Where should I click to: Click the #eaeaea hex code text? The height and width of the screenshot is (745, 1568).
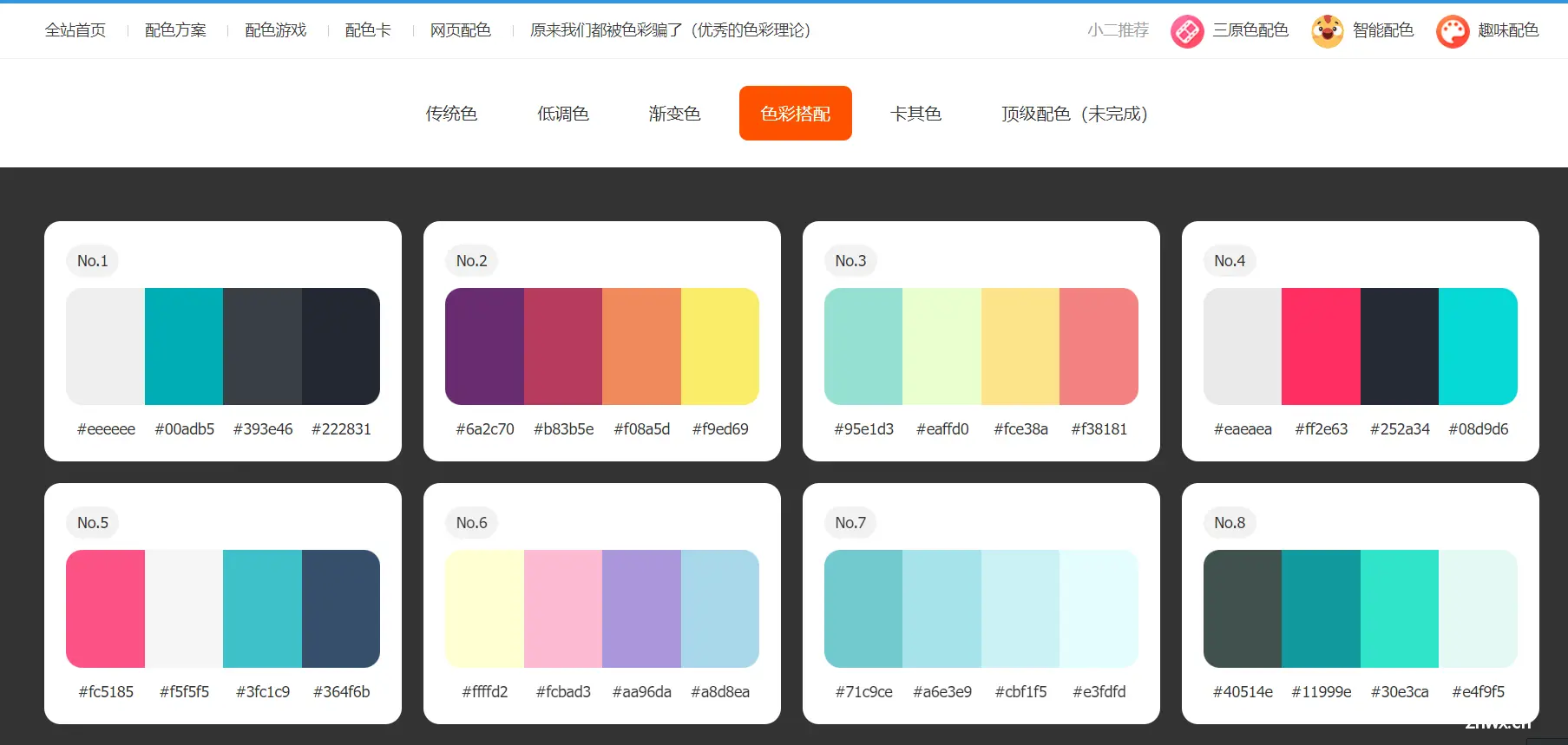1243,429
